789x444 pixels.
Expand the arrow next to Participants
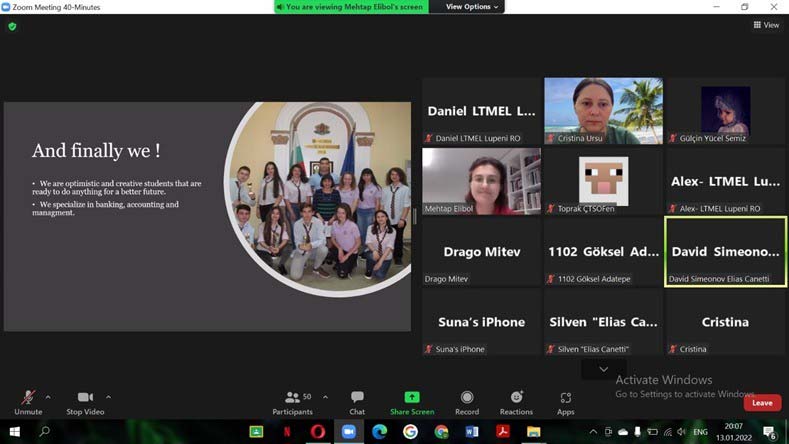(324, 397)
